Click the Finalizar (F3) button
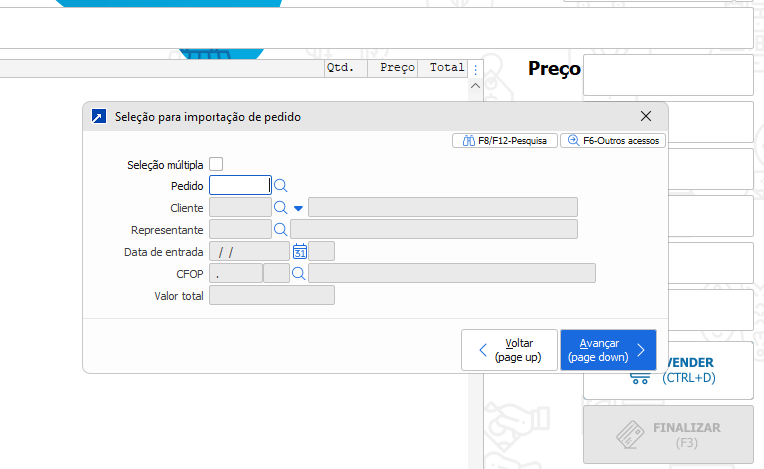Viewport: 764px width, 469px height. [668, 435]
